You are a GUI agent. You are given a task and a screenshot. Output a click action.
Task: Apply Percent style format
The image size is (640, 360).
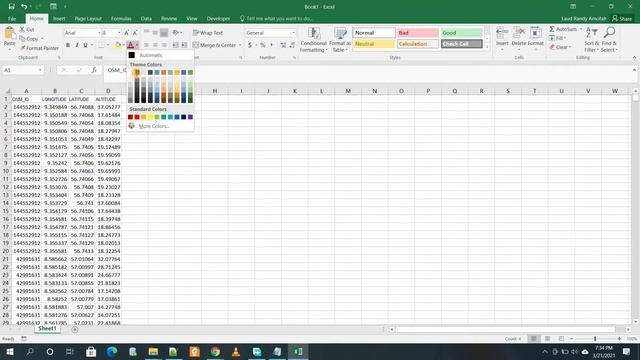pyautogui.click(x=263, y=45)
